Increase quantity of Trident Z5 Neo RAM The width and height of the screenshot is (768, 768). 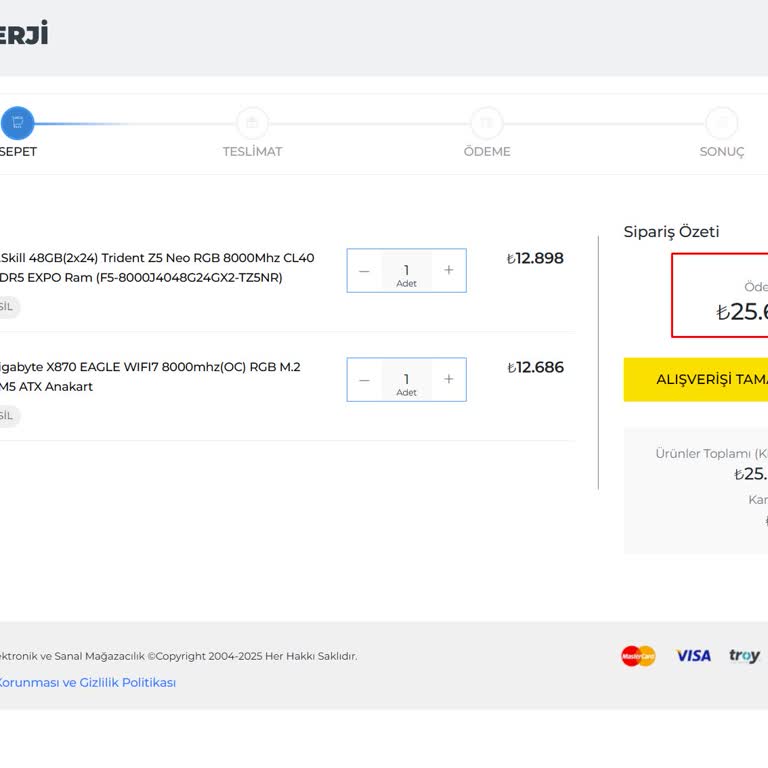pyautogui.click(x=449, y=270)
